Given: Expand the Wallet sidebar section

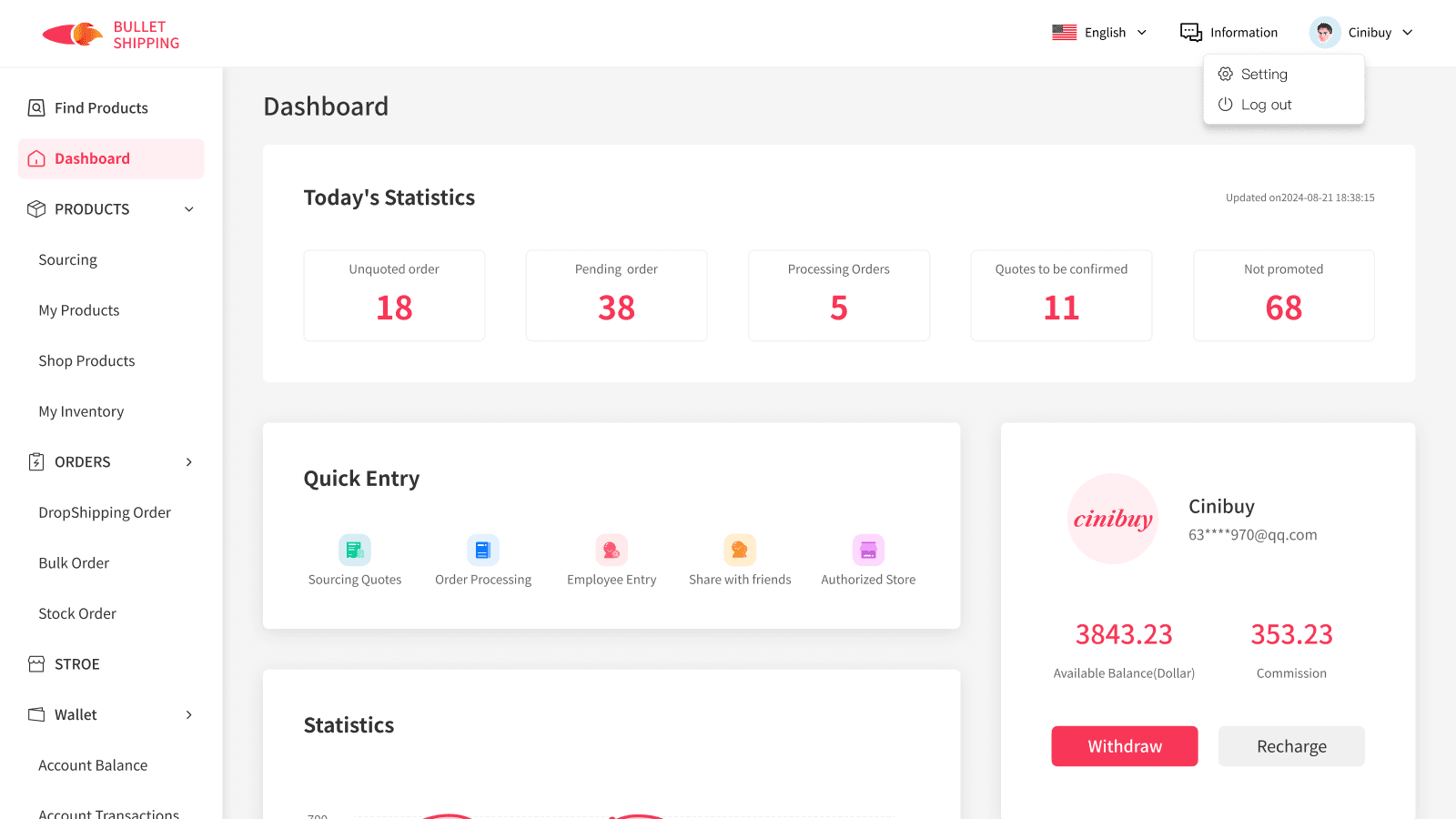Looking at the screenshot, I should point(189,715).
